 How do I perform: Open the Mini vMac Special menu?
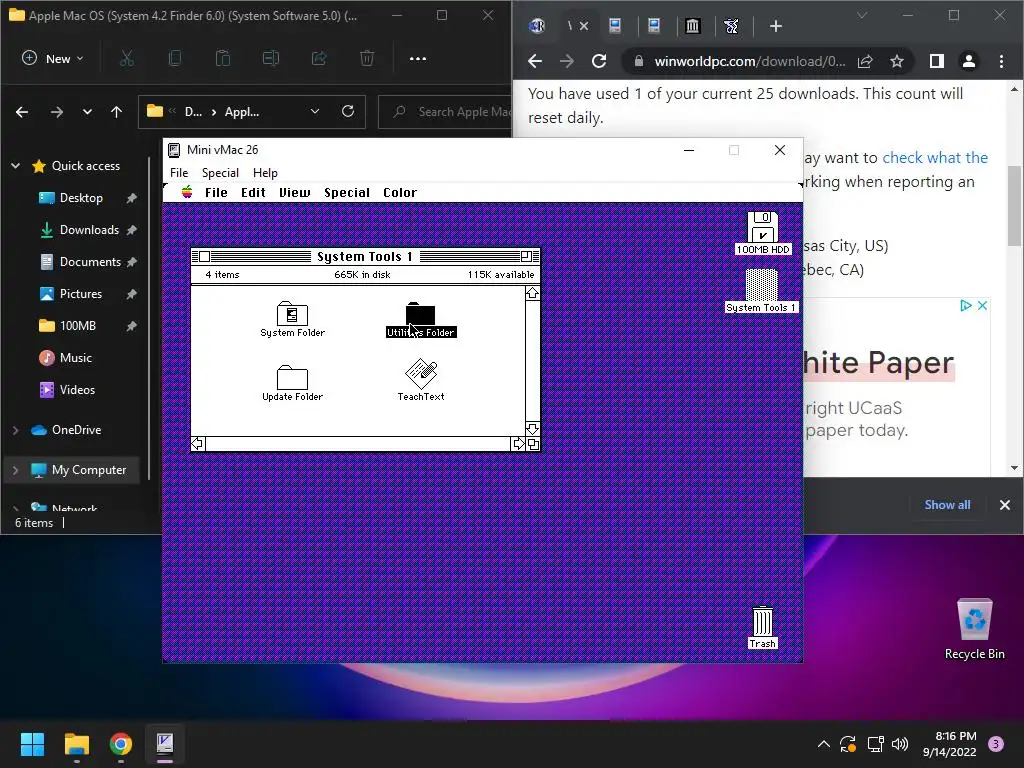click(x=220, y=172)
